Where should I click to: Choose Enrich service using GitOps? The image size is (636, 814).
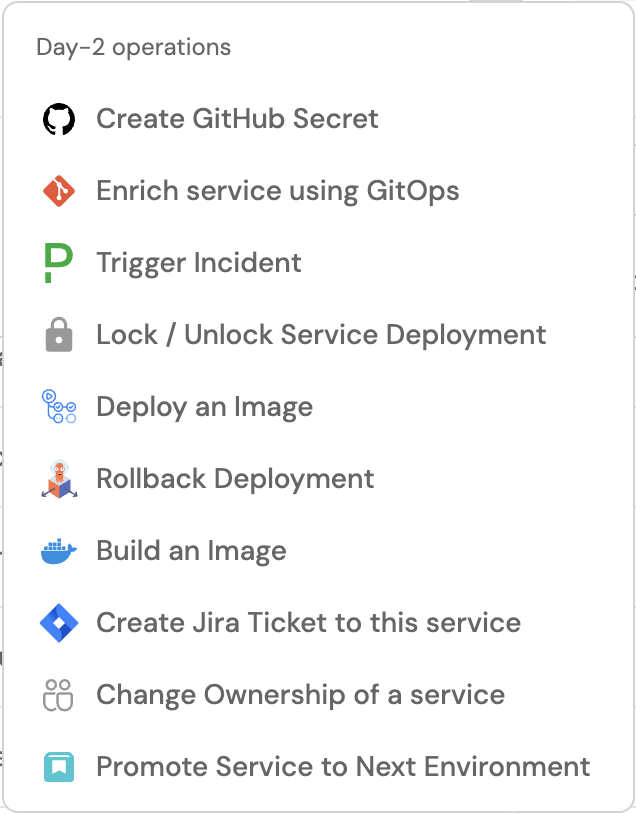coord(277,191)
